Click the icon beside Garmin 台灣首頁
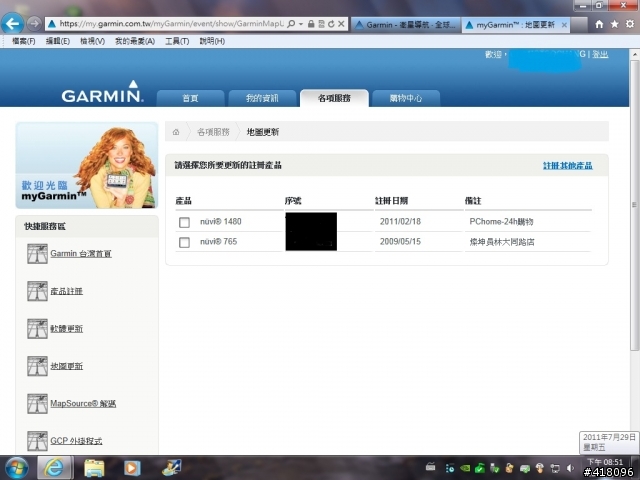Viewport: 640px width, 480px height. click(x=37, y=253)
